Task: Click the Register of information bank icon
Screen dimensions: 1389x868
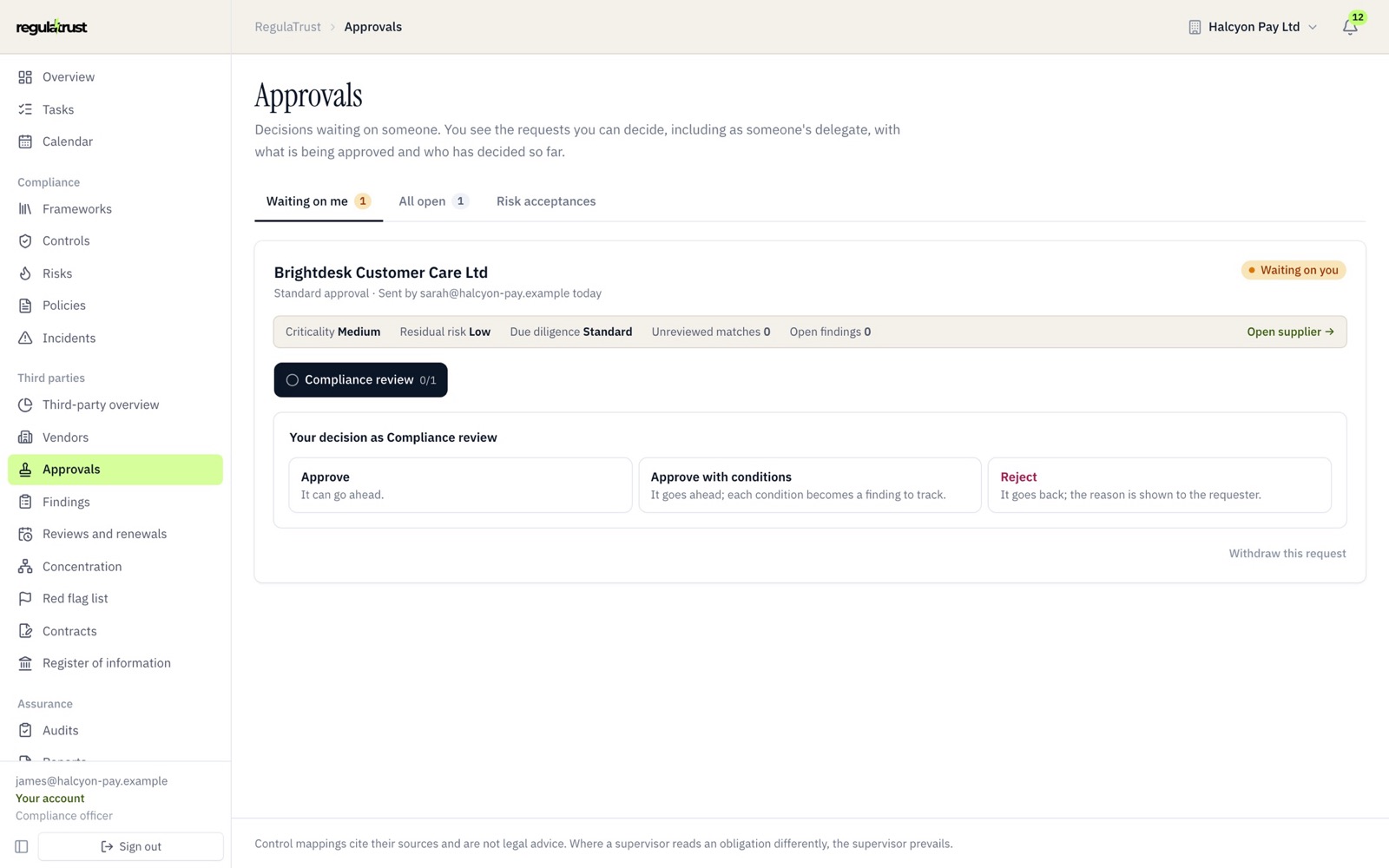Action: point(25,663)
